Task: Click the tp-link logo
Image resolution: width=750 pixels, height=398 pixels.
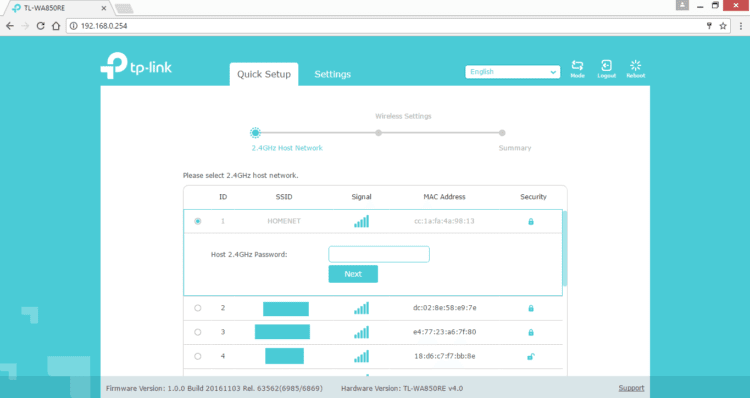Action: (x=136, y=66)
